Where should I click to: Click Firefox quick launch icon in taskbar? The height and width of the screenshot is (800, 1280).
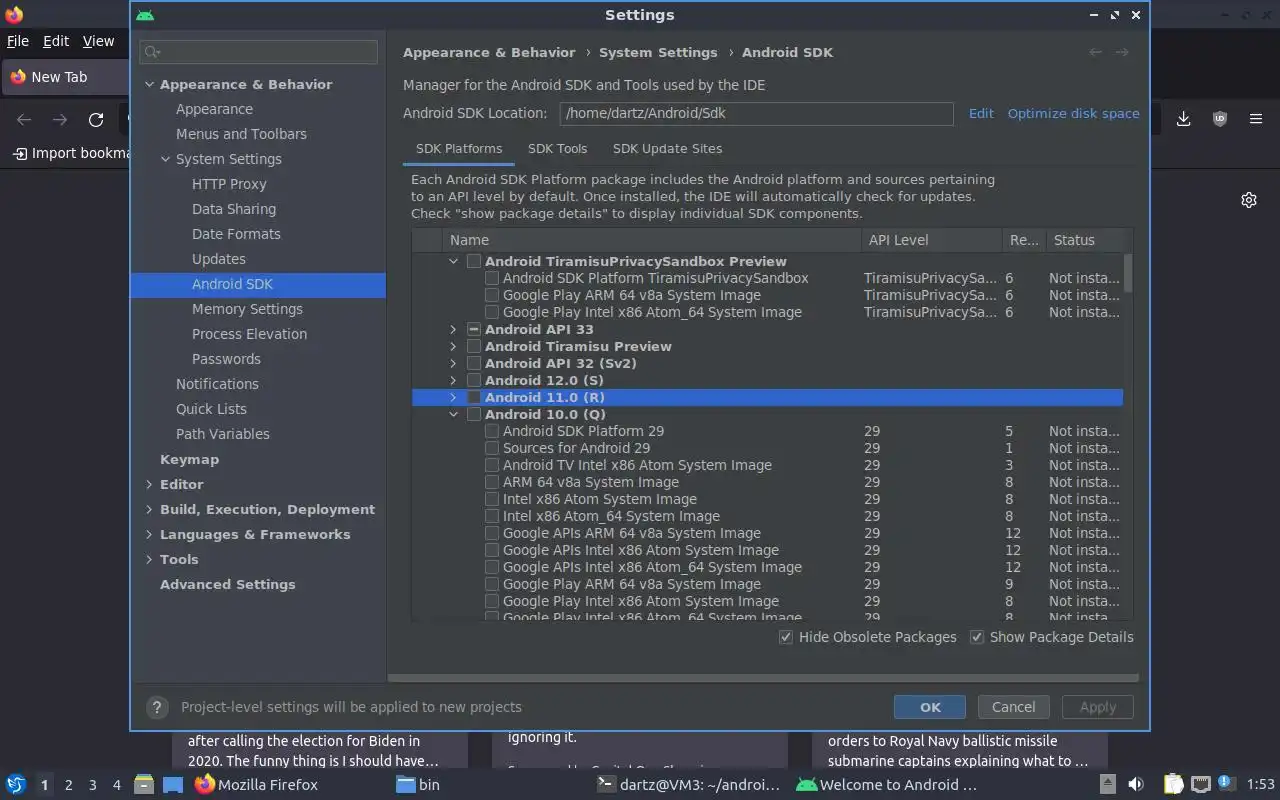point(204,784)
